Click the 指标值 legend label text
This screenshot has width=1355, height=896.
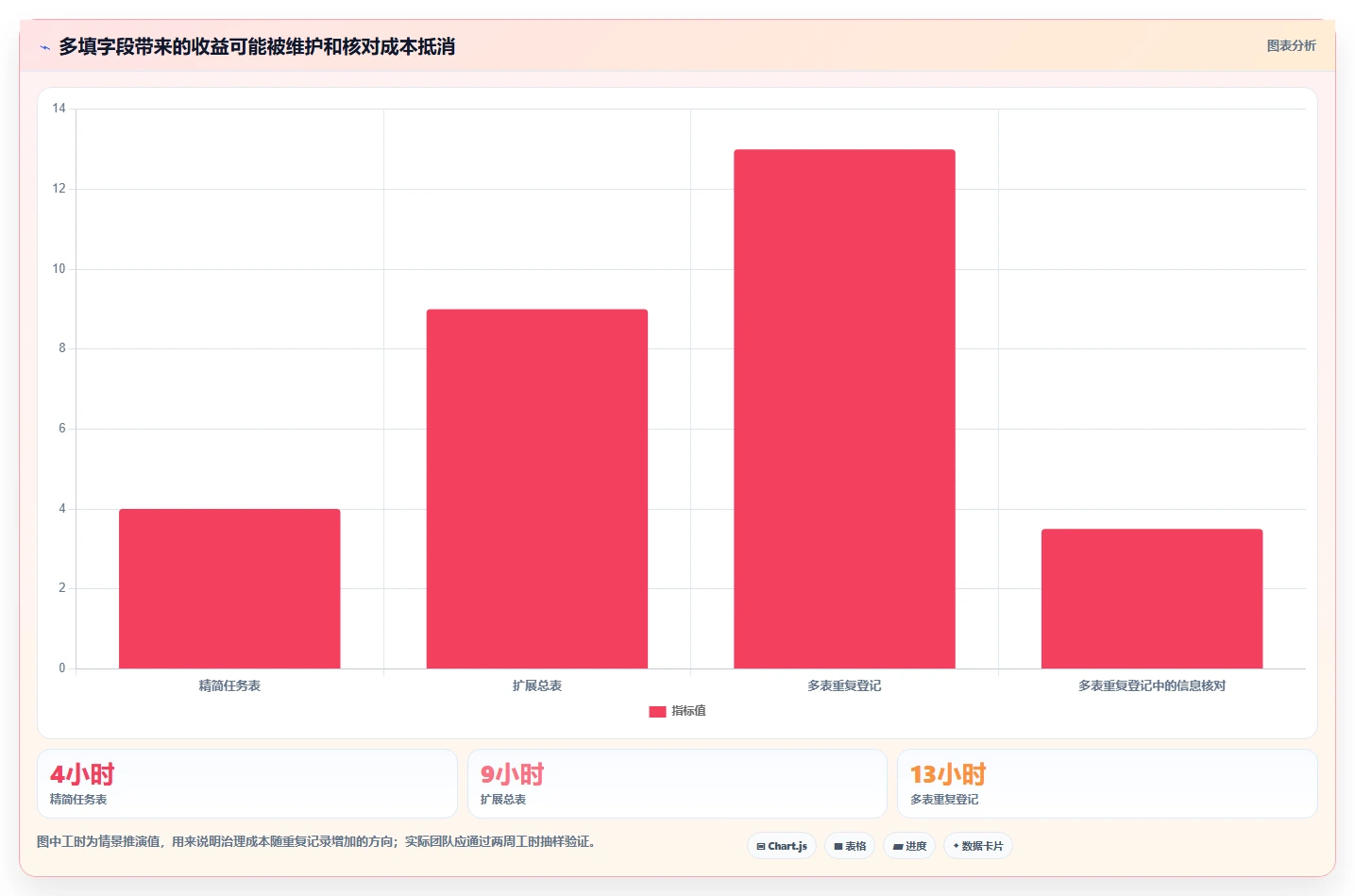click(x=688, y=711)
